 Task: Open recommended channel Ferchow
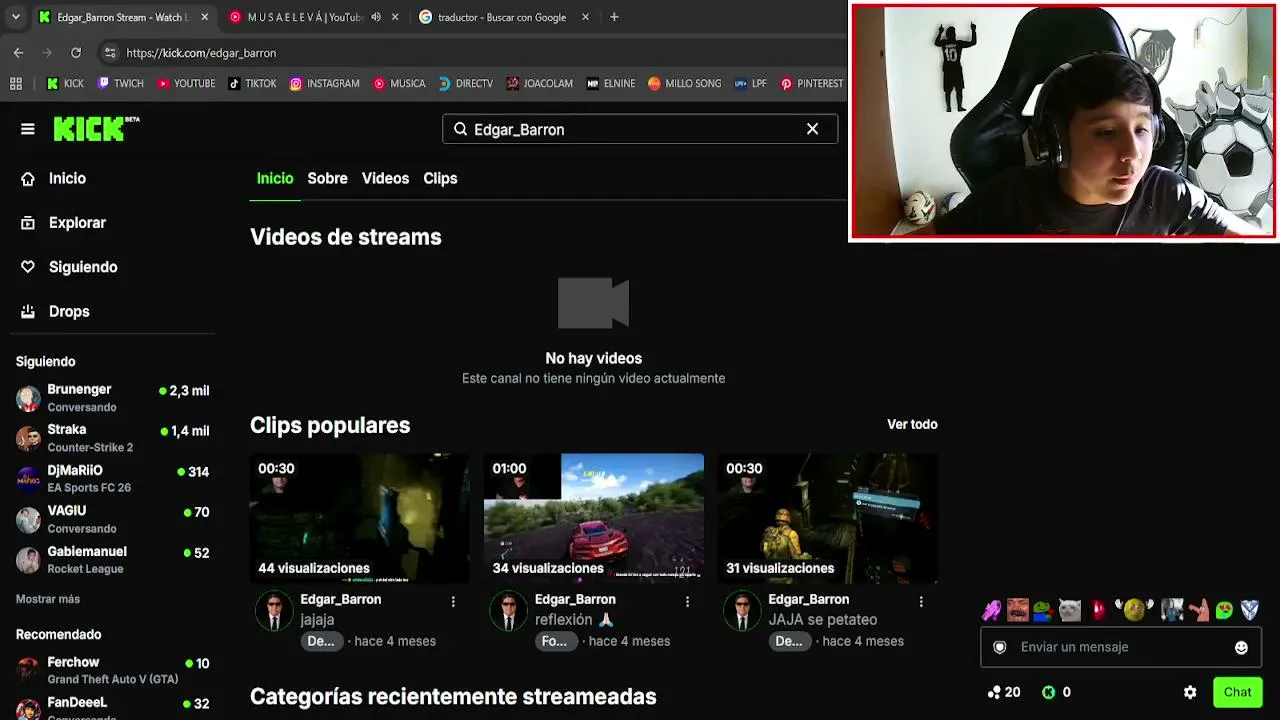pos(112,670)
